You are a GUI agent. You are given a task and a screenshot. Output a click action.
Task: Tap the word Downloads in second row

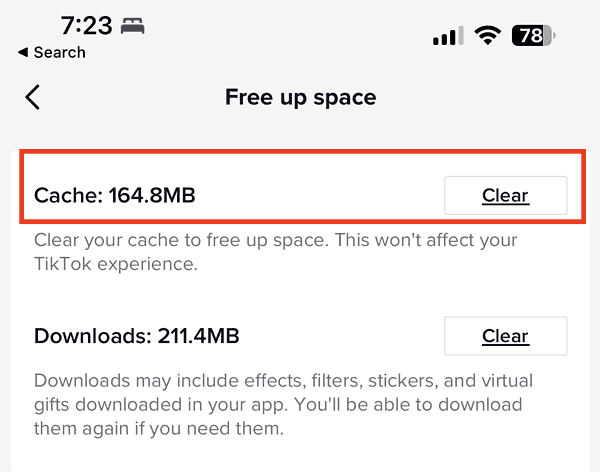click(92, 335)
